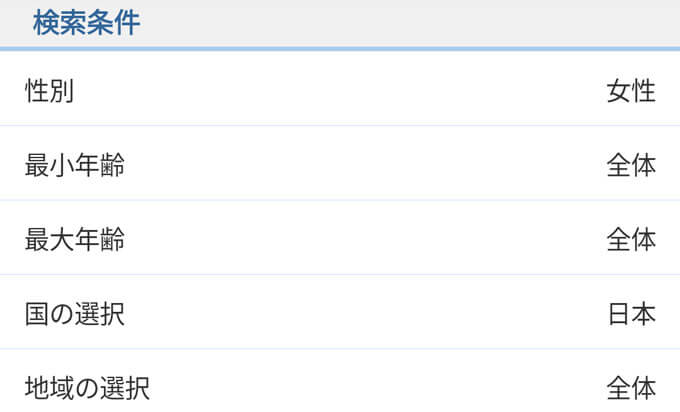Tap the 最小年齢 label
Image resolution: width=680 pixels, height=412 pixels.
[75, 165]
